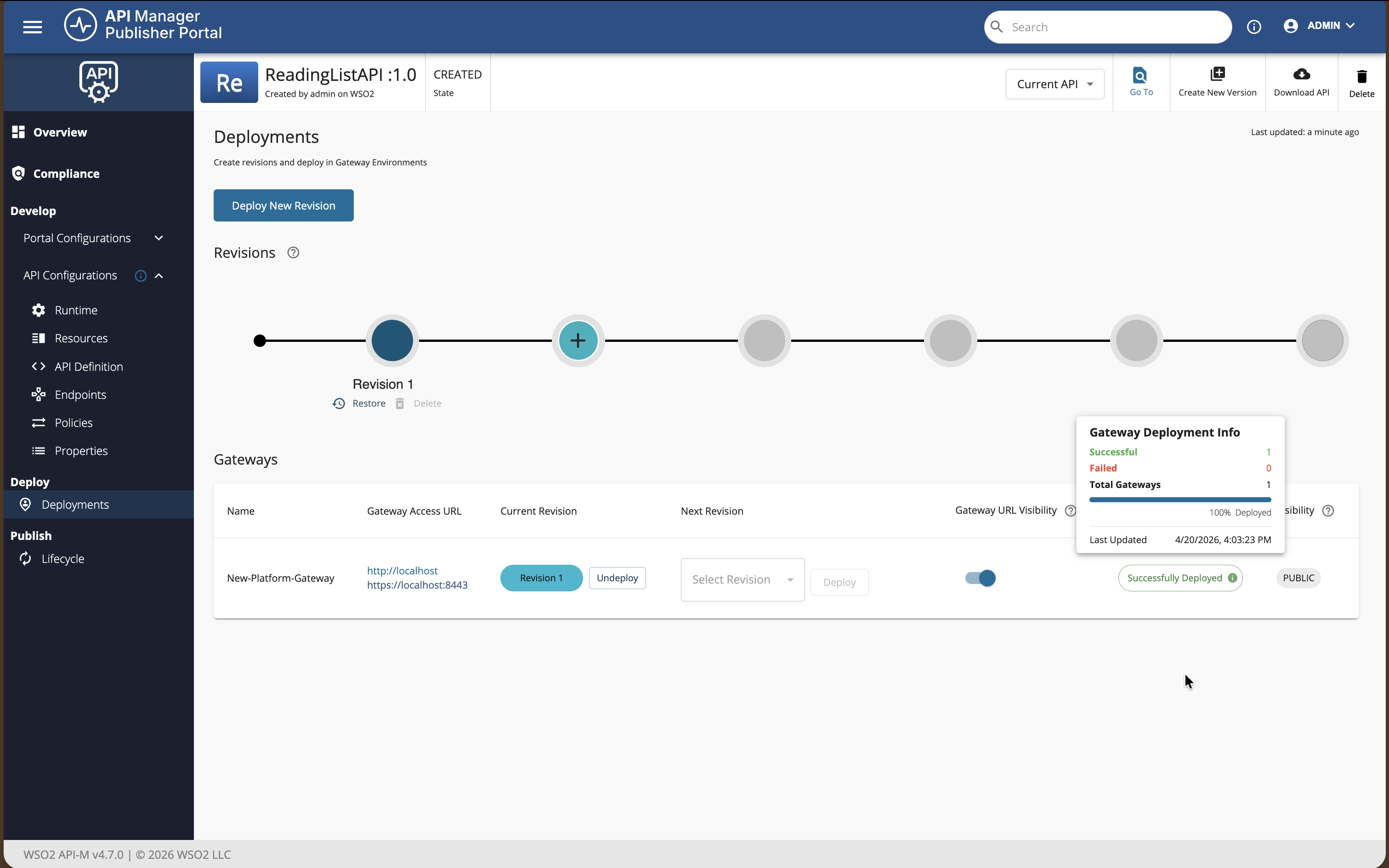This screenshot has width=1389, height=868.
Task: Click the Gateway URL Visibility help icon
Action: 1071,511
